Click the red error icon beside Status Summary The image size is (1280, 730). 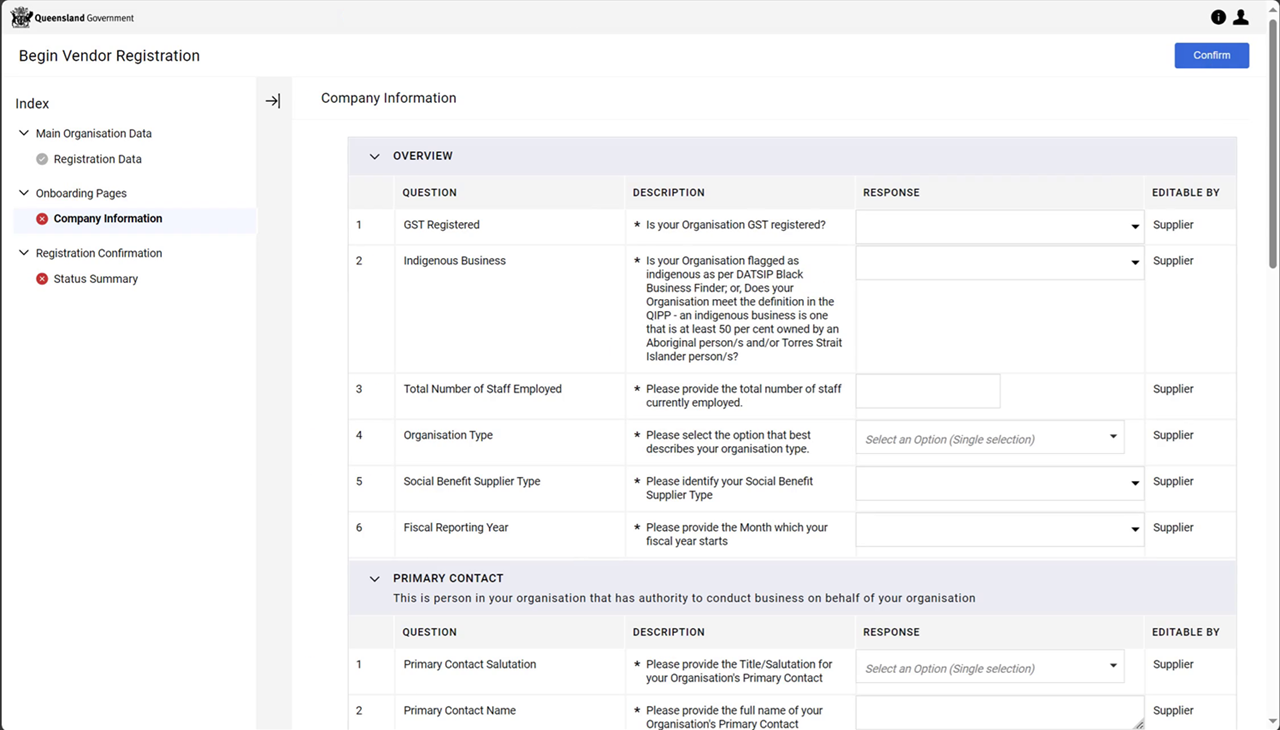(x=42, y=279)
